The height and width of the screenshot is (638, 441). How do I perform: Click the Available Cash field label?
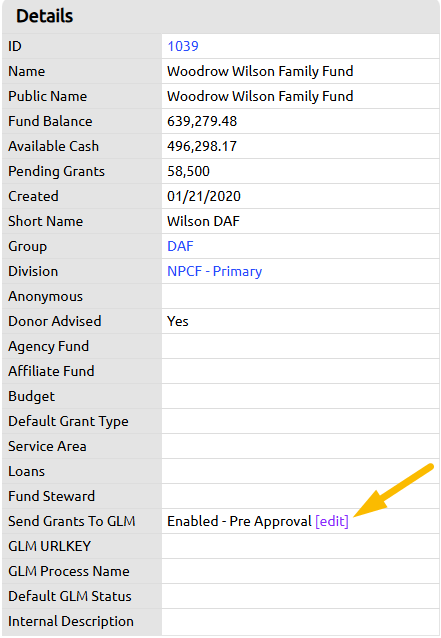coord(53,146)
